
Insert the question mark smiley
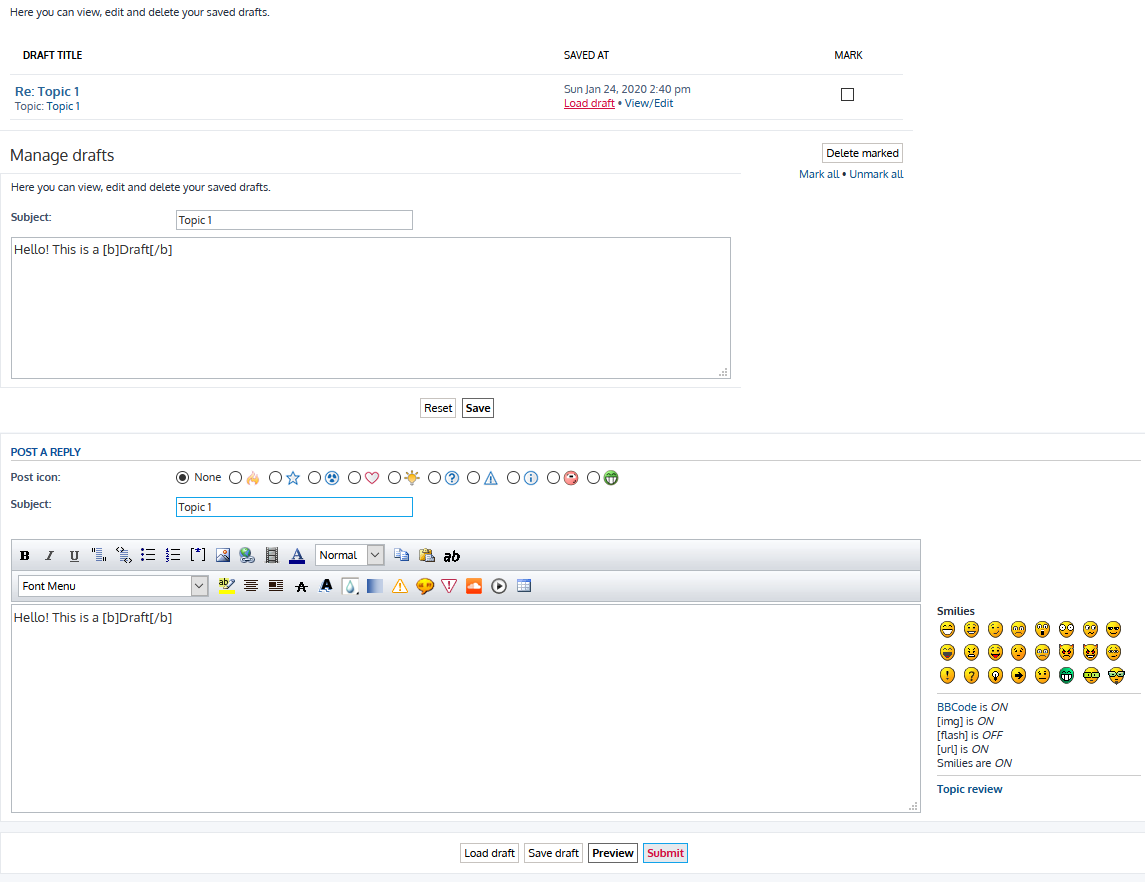coord(971,675)
